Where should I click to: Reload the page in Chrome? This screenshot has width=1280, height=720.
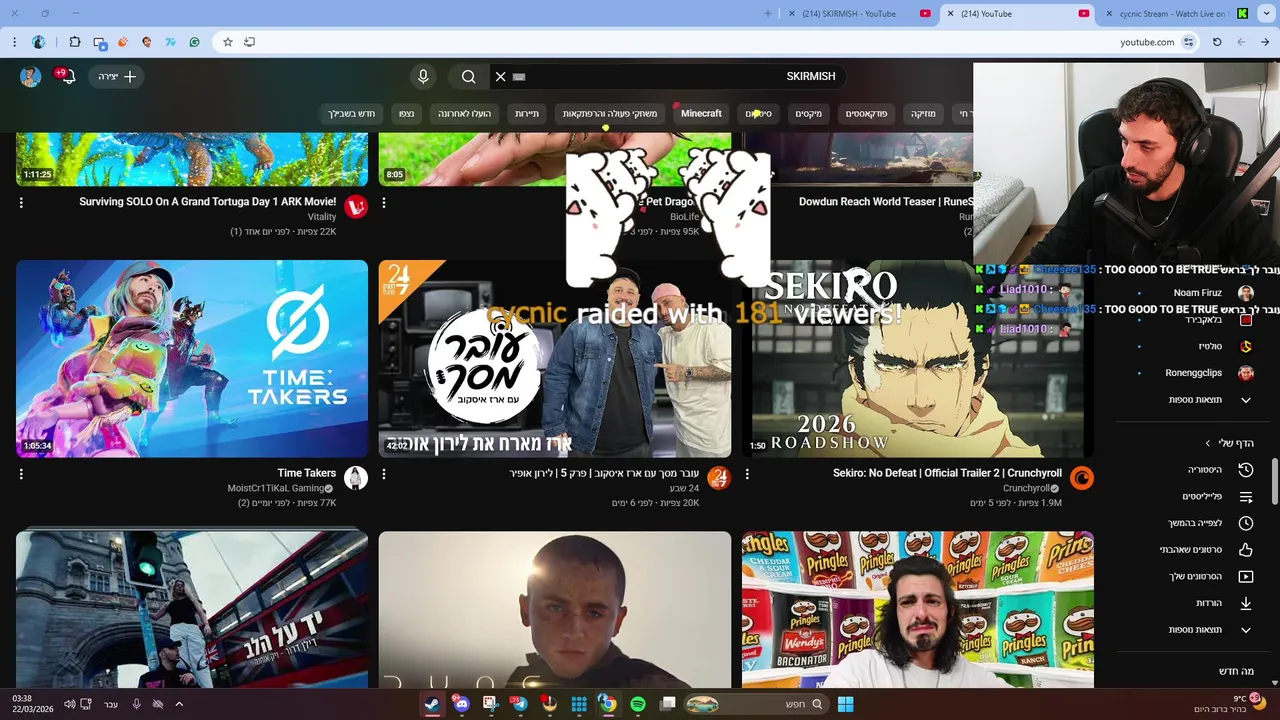(x=1217, y=42)
